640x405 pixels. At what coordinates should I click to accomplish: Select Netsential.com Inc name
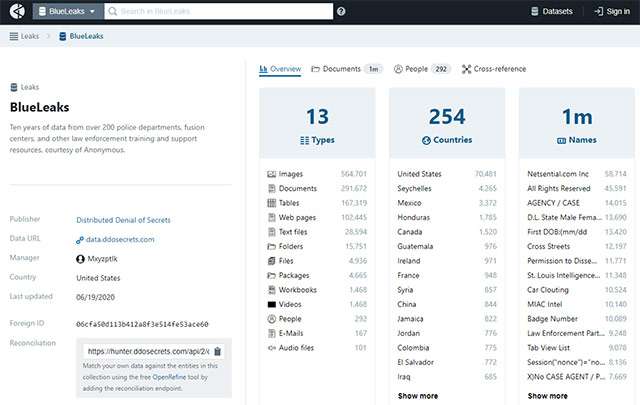(577, 174)
